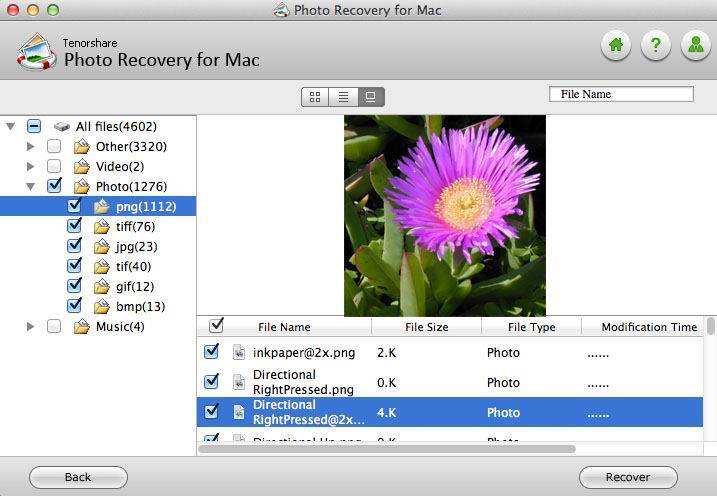This screenshot has height=496, width=717.
Task: Uncheck the jpg(23) checkbox
Action: 74,245
